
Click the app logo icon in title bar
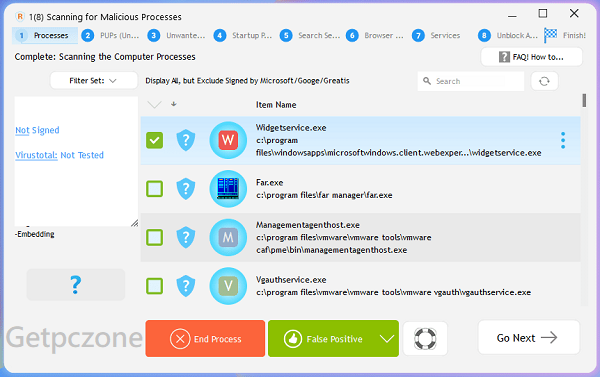coord(20,16)
